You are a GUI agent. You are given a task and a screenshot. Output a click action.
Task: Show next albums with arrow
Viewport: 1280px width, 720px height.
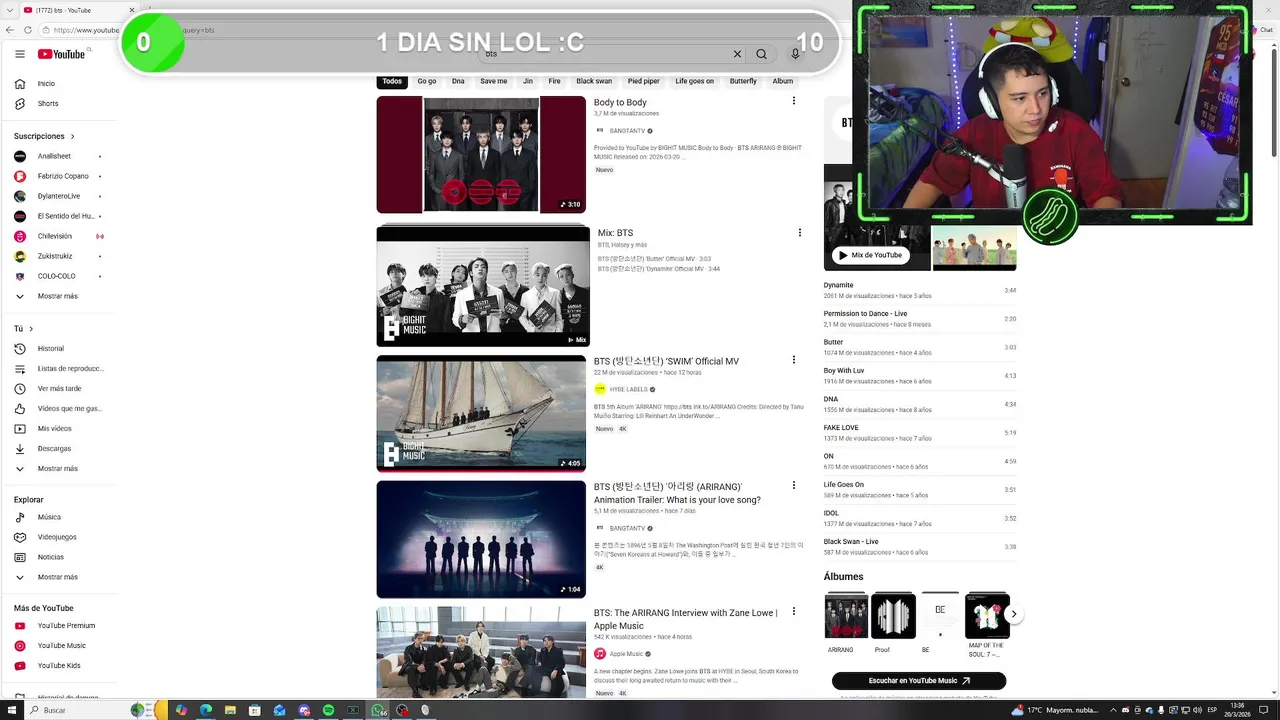click(x=1013, y=615)
